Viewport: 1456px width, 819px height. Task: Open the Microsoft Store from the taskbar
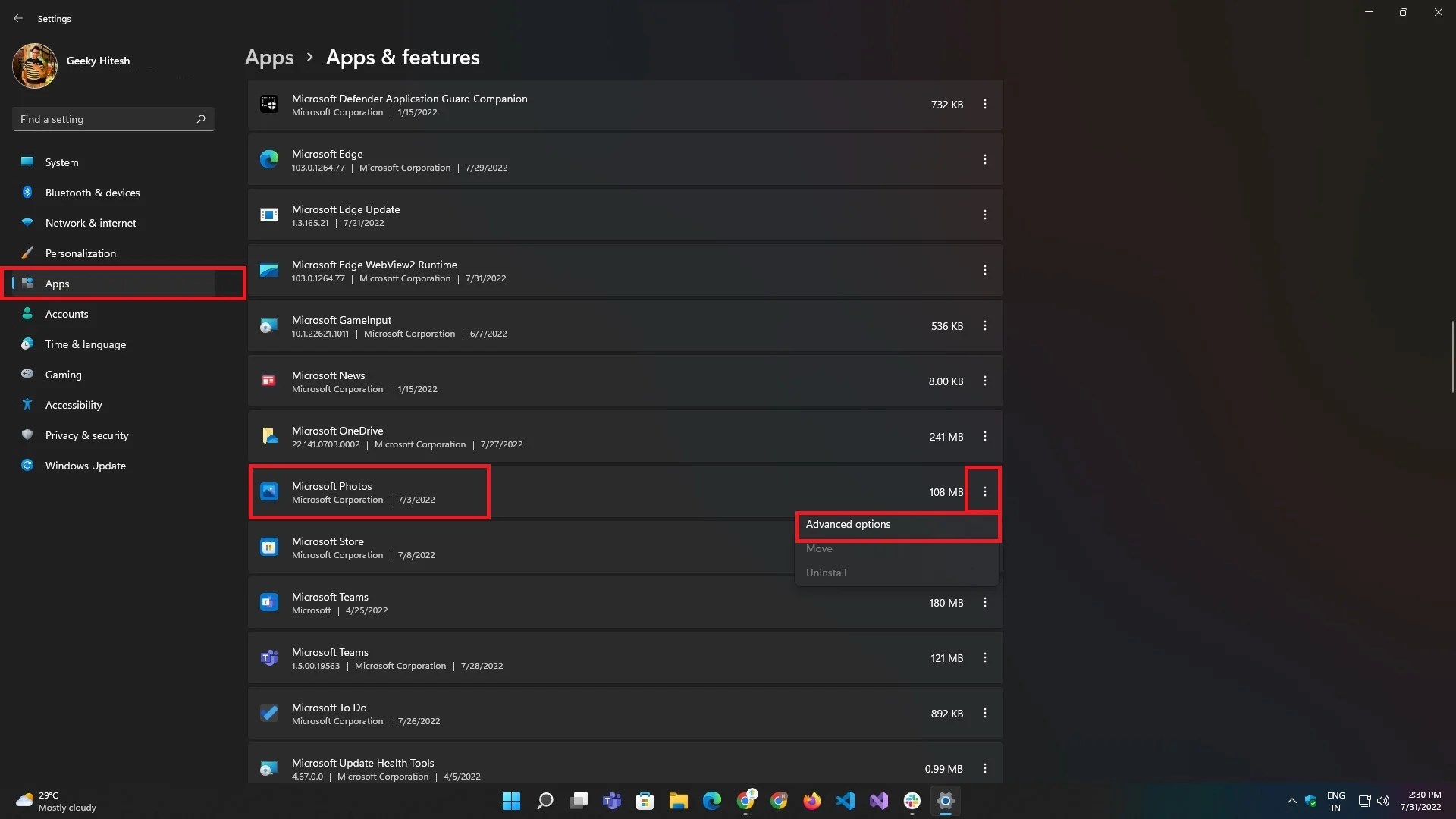coord(645,800)
